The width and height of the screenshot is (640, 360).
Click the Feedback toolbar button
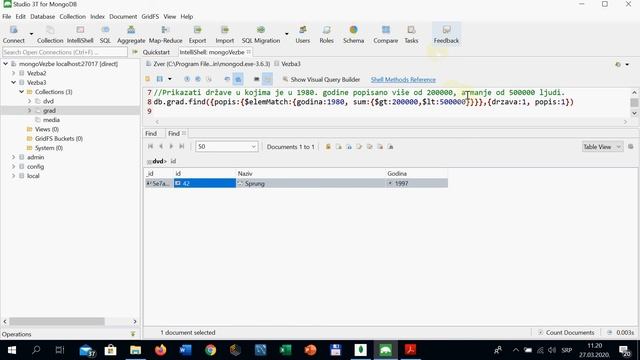click(446, 34)
